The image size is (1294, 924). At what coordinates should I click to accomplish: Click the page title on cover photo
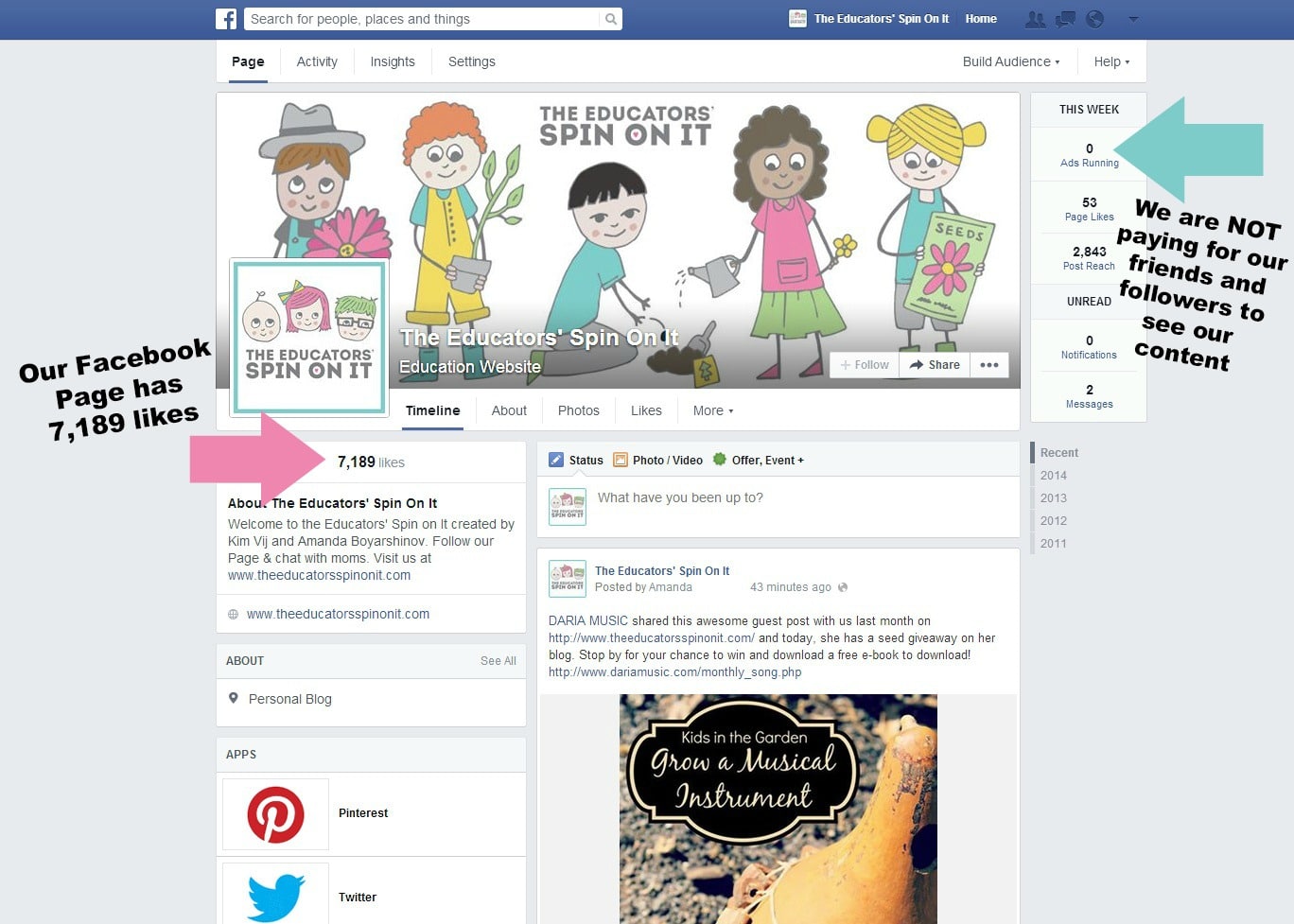click(x=539, y=338)
